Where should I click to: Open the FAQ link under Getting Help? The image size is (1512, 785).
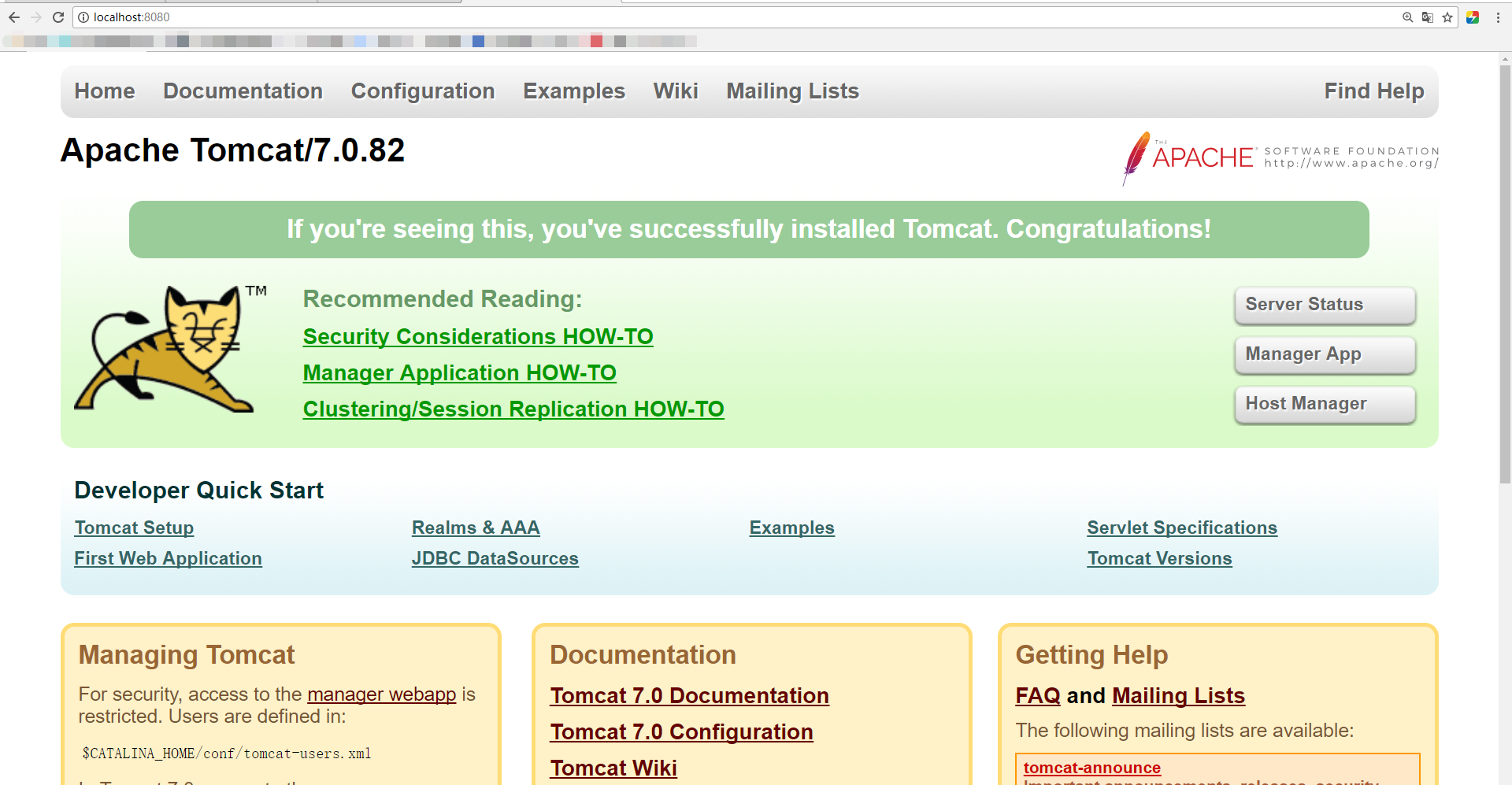pos(1038,696)
